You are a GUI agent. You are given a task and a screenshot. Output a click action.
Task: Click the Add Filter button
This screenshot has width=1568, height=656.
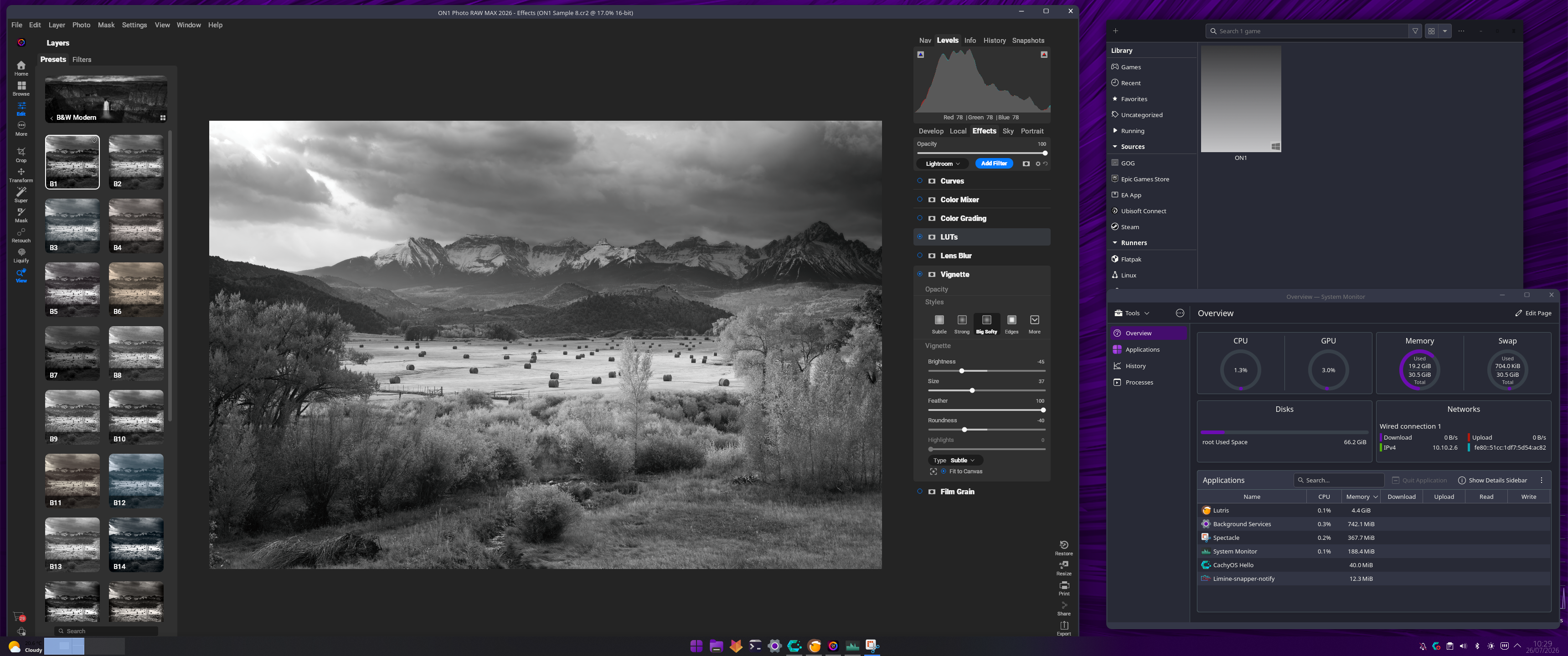tap(993, 164)
